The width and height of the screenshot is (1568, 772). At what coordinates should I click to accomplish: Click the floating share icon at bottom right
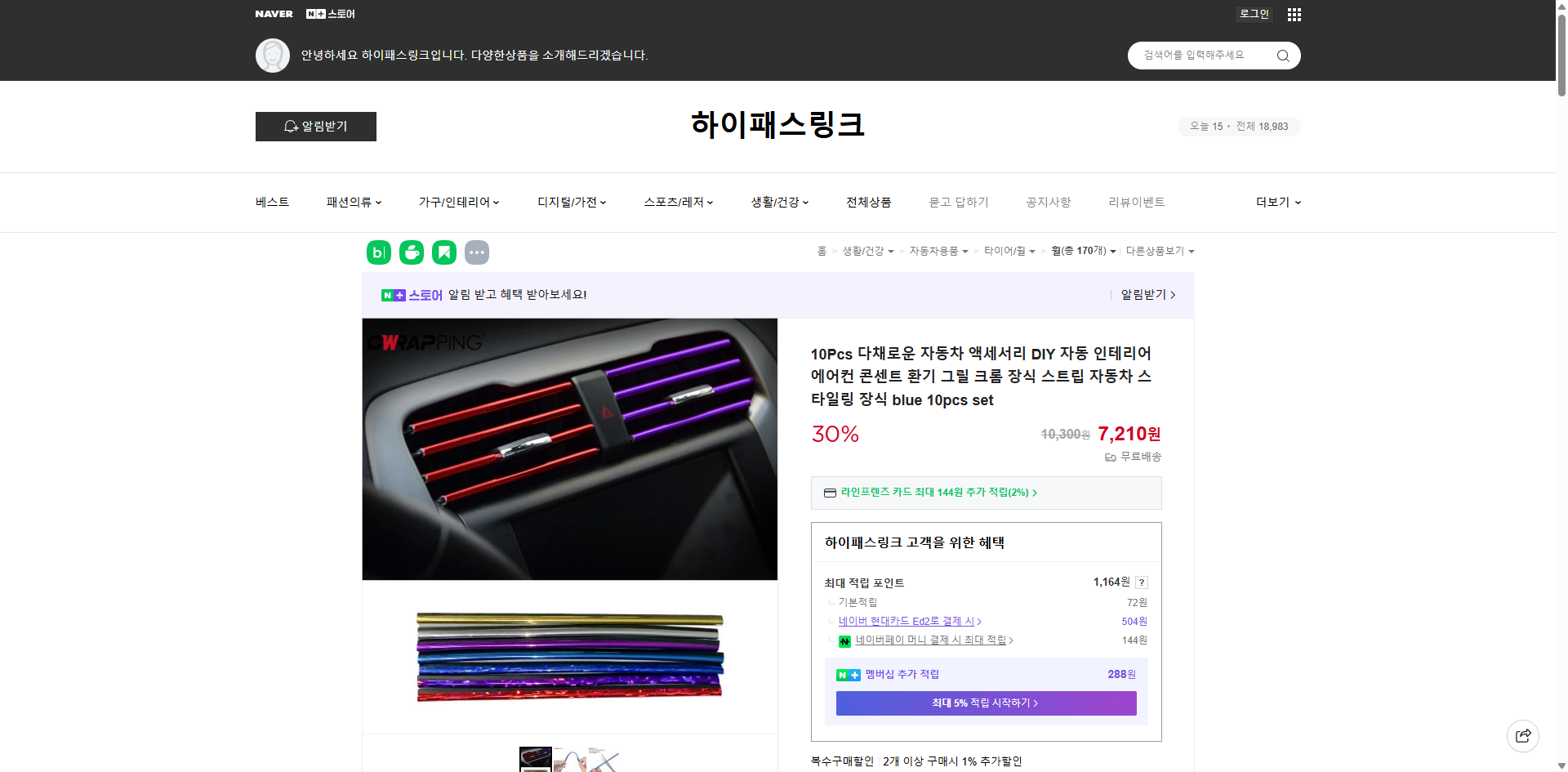point(1523,735)
